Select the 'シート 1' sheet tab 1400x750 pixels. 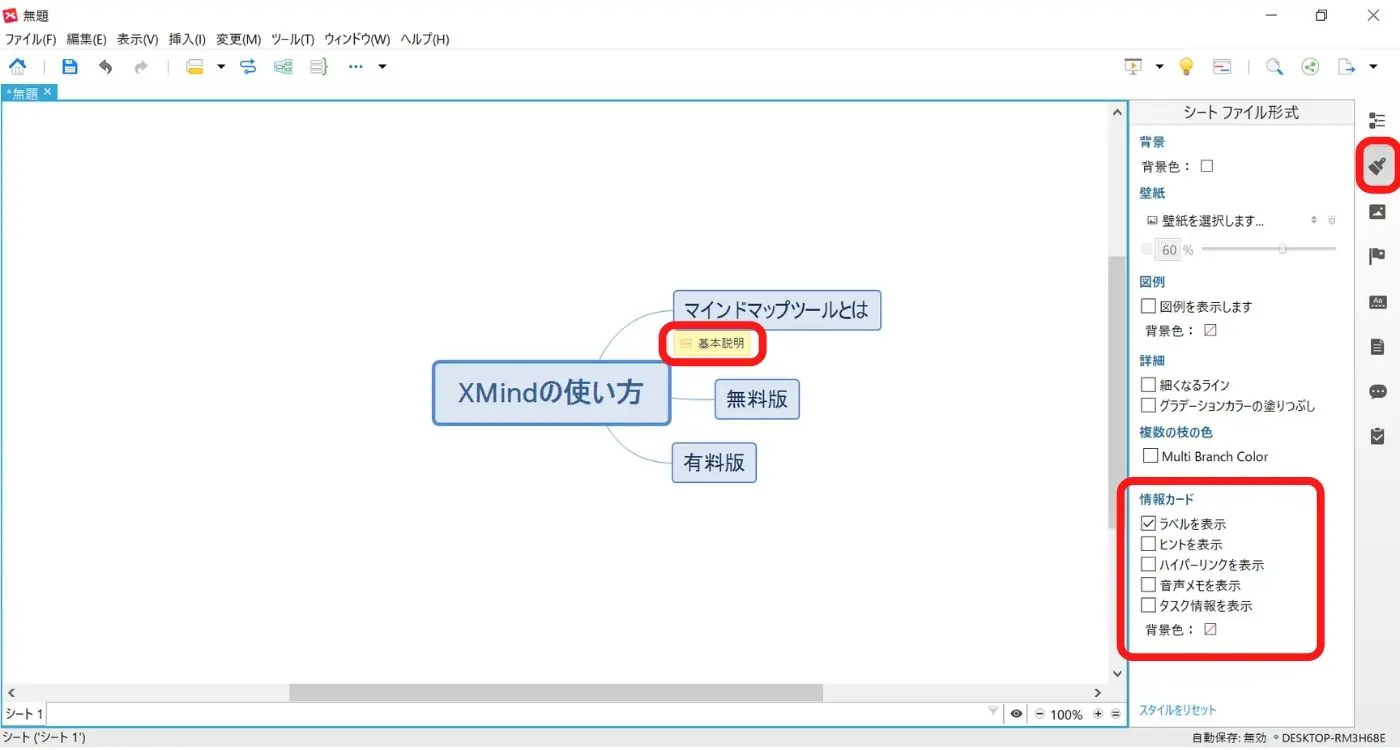(x=24, y=714)
